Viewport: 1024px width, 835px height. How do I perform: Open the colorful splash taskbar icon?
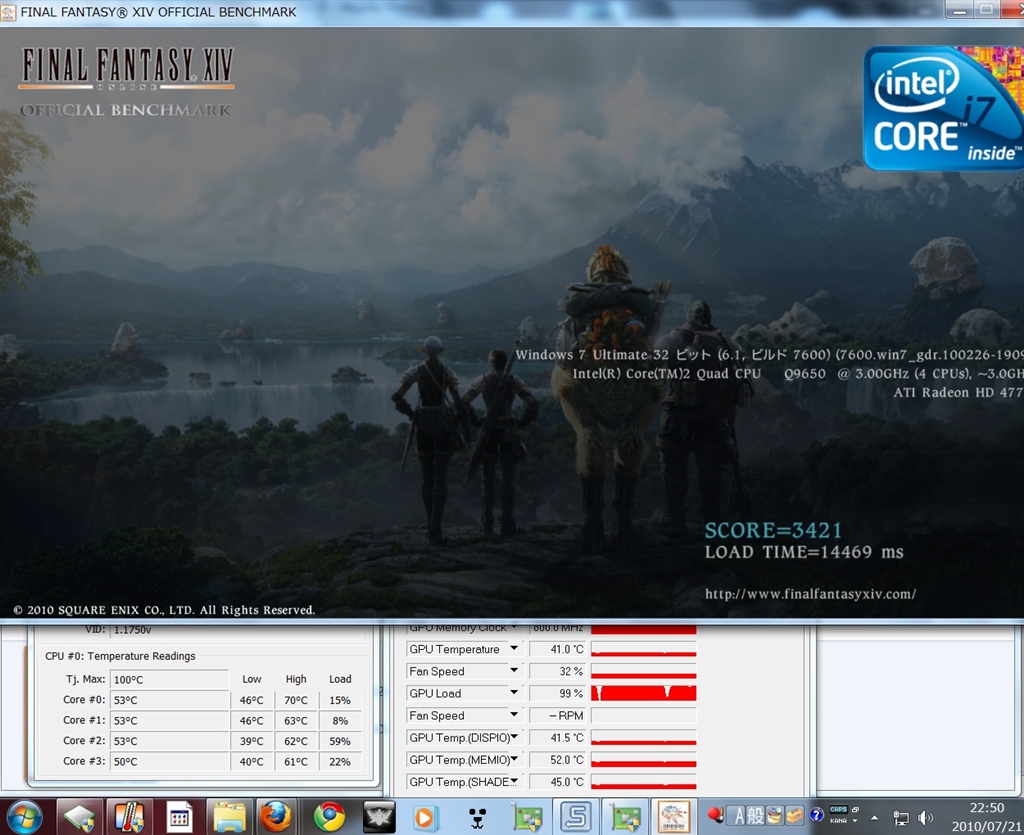(x=673, y=817)
